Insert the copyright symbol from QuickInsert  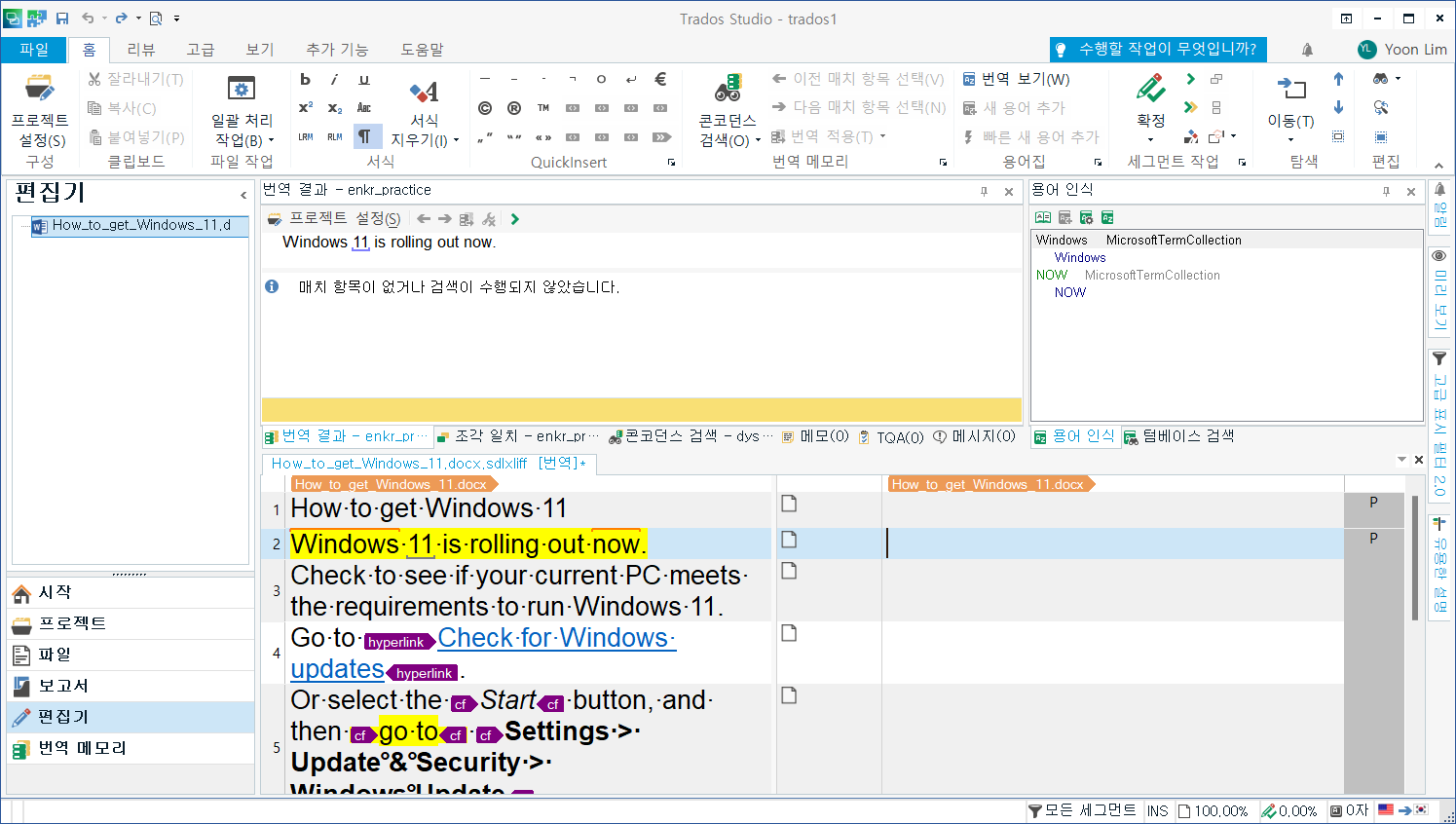point(485,108)
